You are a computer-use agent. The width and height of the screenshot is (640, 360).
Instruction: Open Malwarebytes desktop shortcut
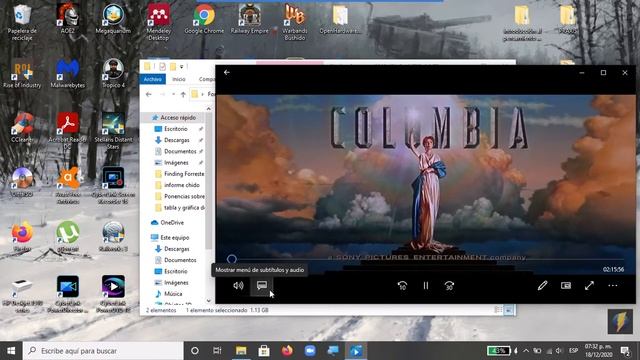click(68, 73)
